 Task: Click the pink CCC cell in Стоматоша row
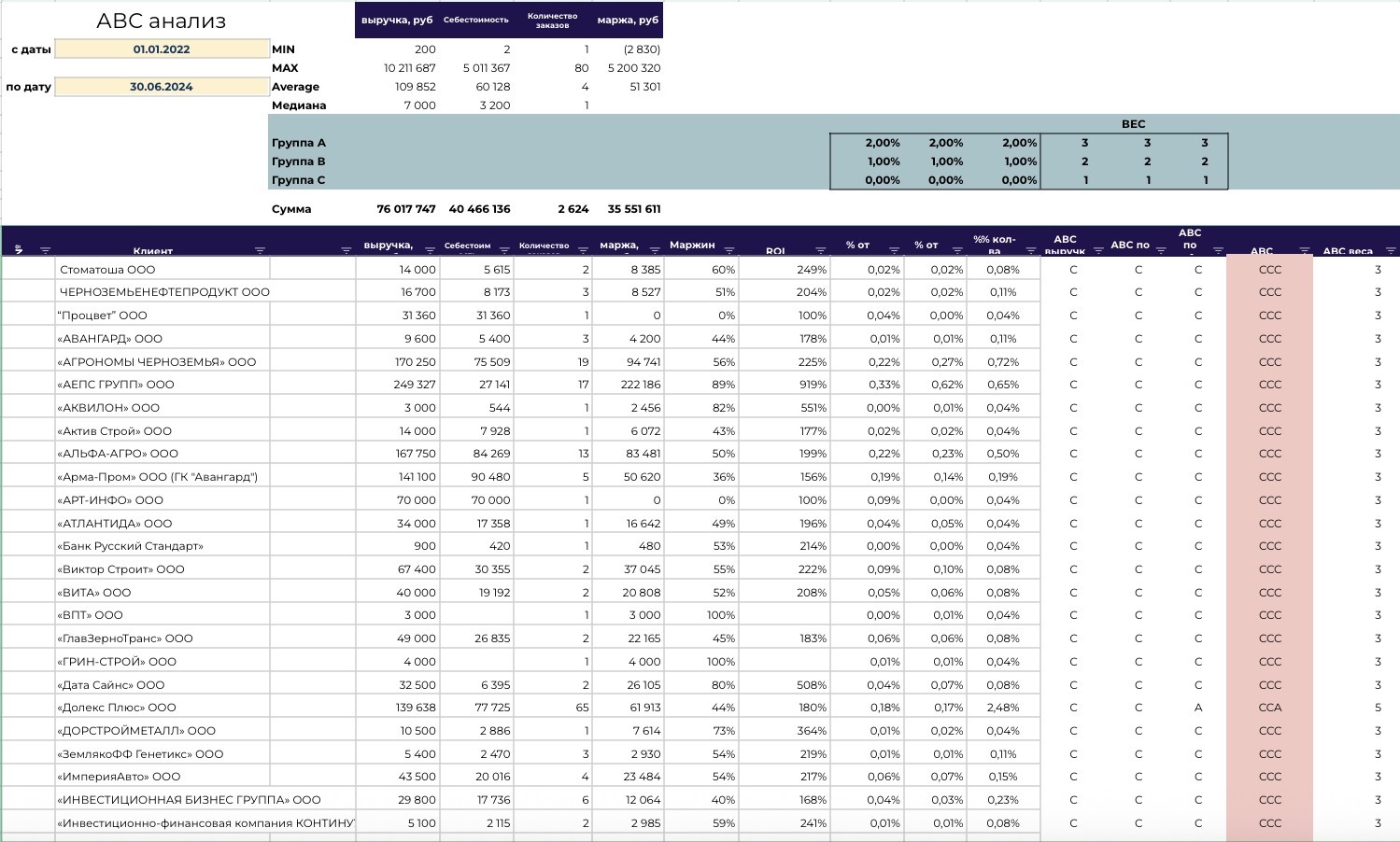(x=1269, y=270)
